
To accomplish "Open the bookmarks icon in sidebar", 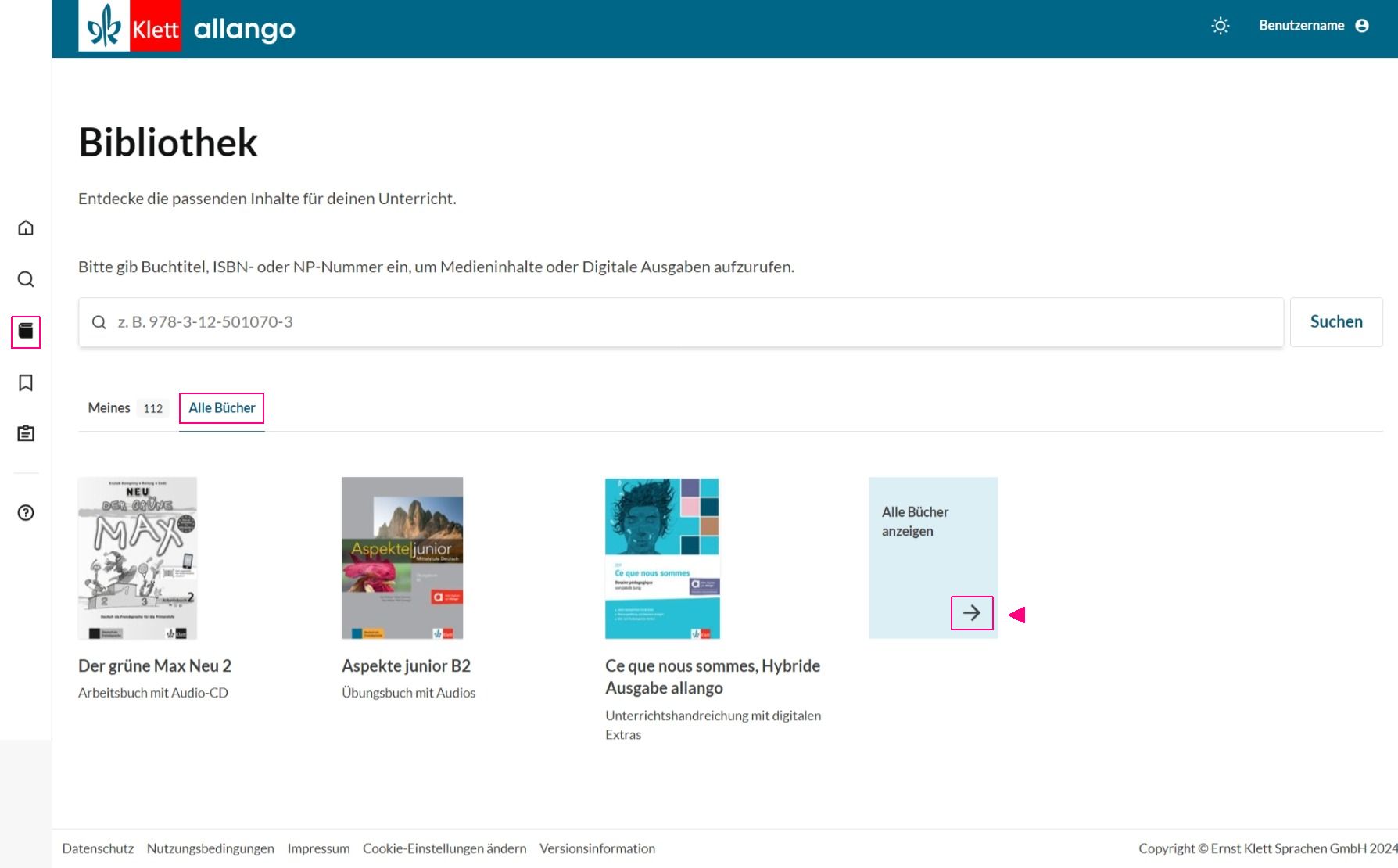I will click(x=26, y=382).
